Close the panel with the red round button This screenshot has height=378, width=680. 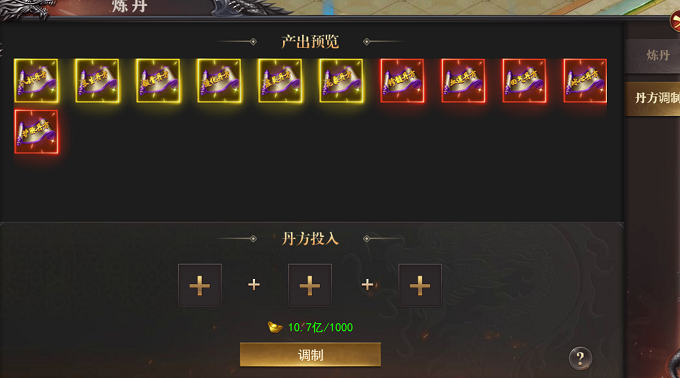pos(675,21)
